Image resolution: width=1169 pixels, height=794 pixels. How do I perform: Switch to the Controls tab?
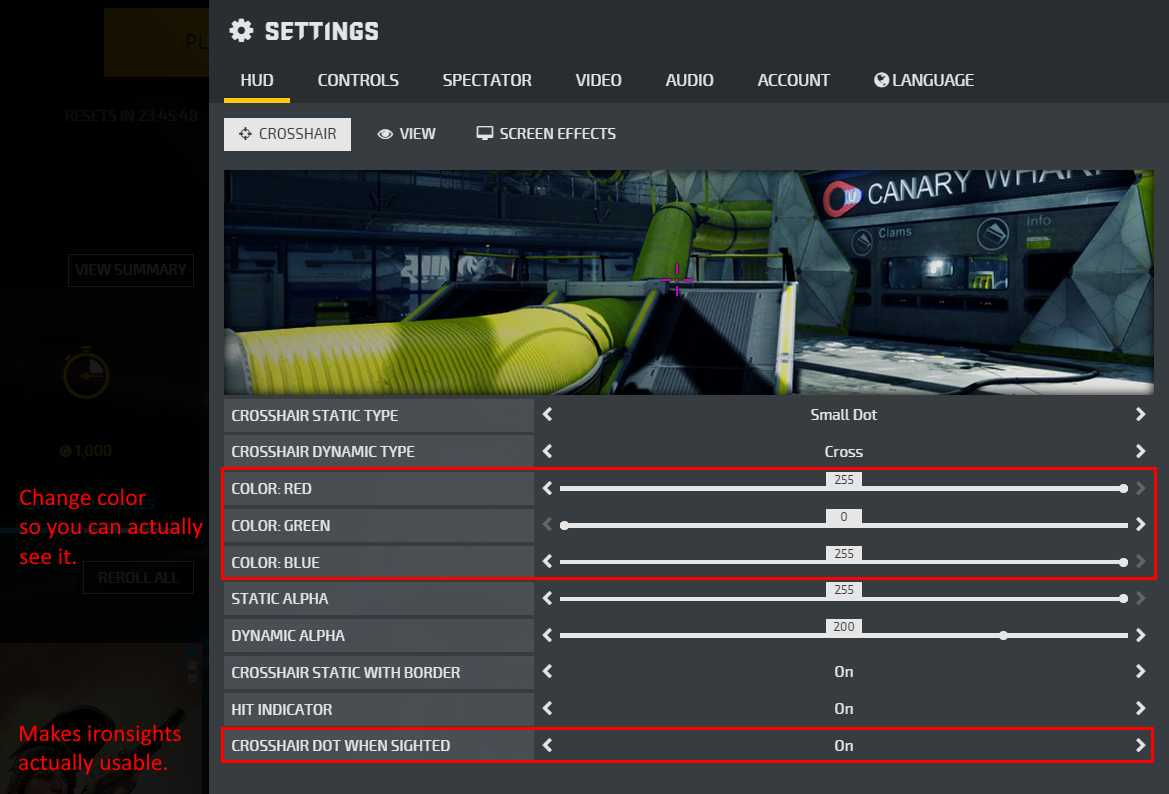pyautogui.click(x=358, y=80)
